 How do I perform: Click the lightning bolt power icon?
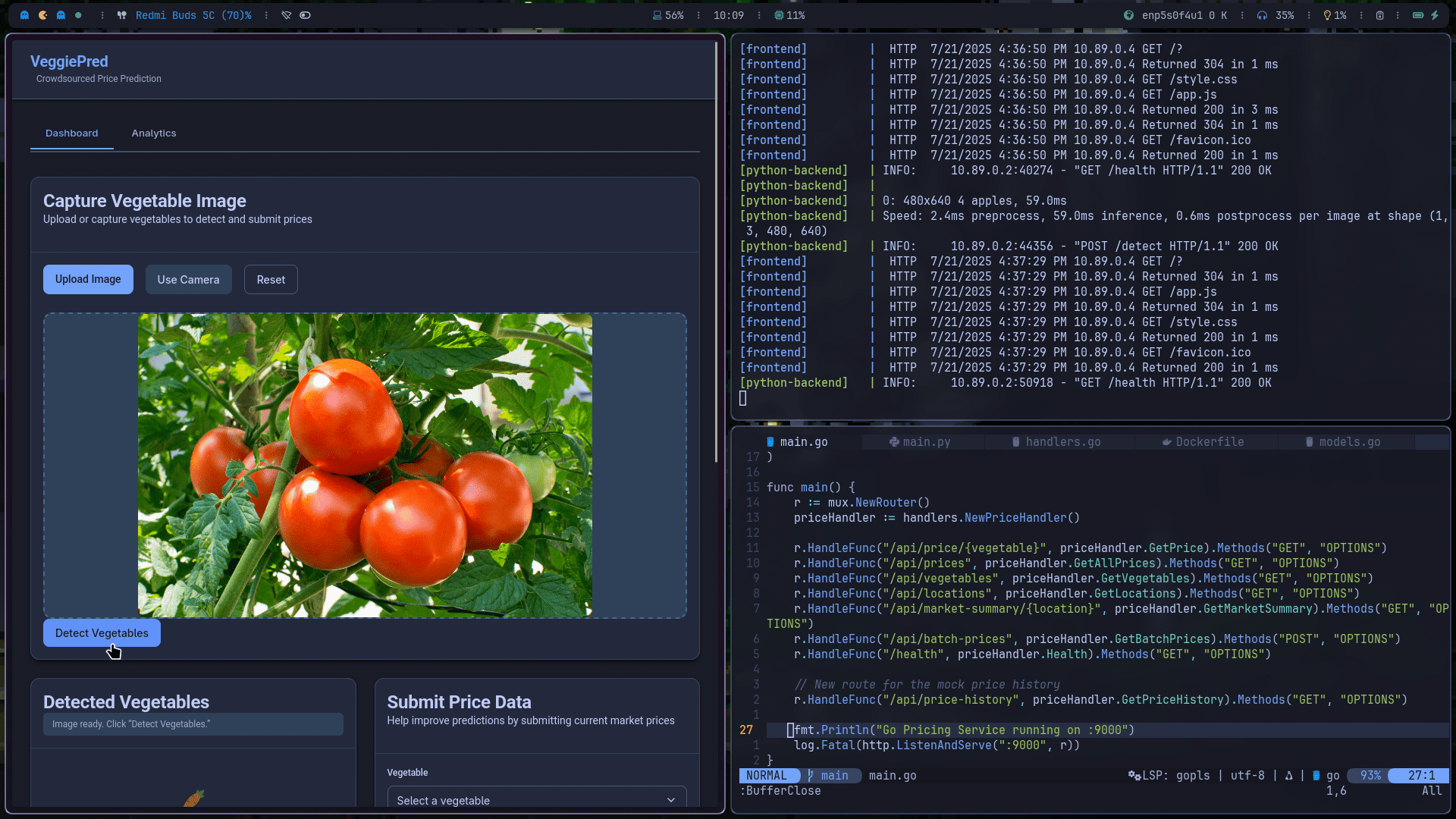(x=1435, y=15)
